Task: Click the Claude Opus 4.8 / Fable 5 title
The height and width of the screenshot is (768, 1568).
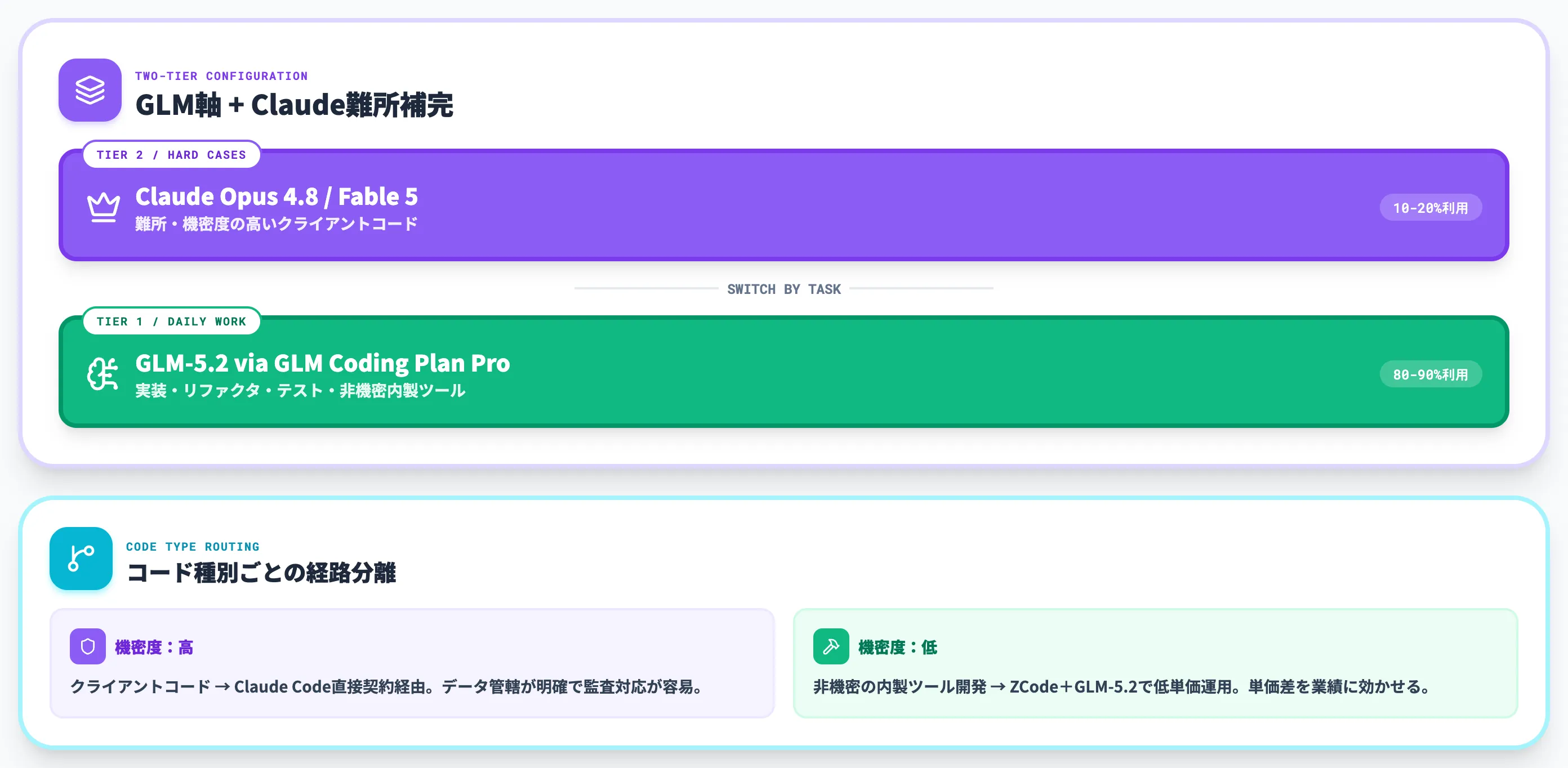Action: tap(277, 197)
